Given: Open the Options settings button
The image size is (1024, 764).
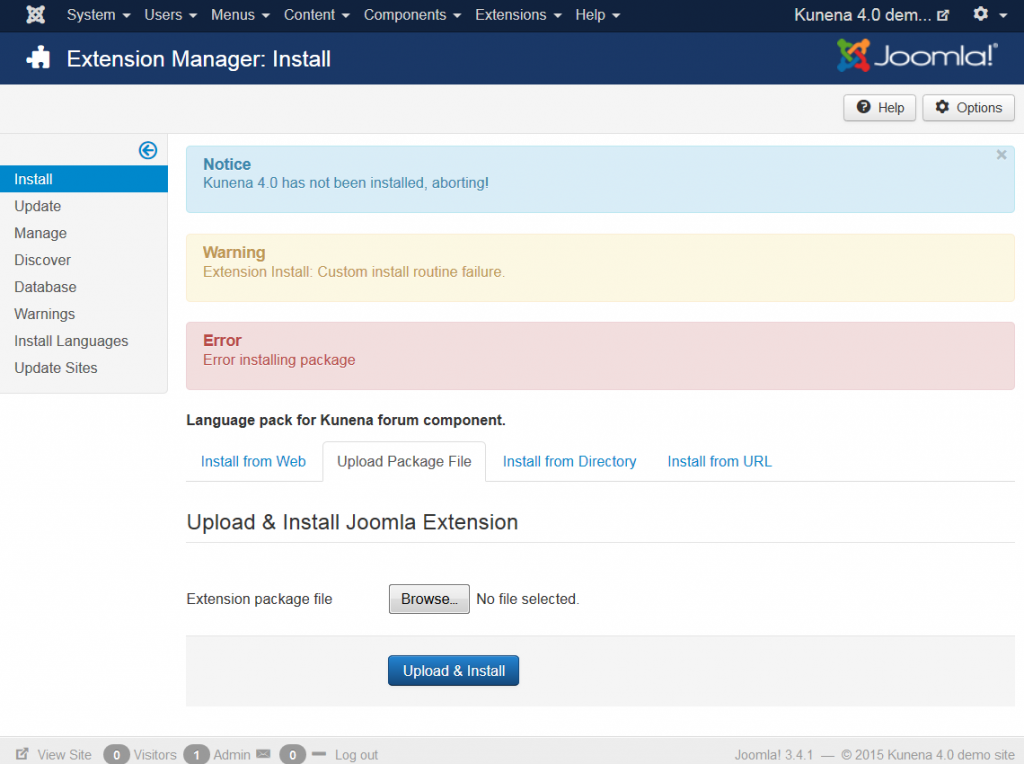Looking at the screenshot, I should pyautogui.click(x=968, y=108).
